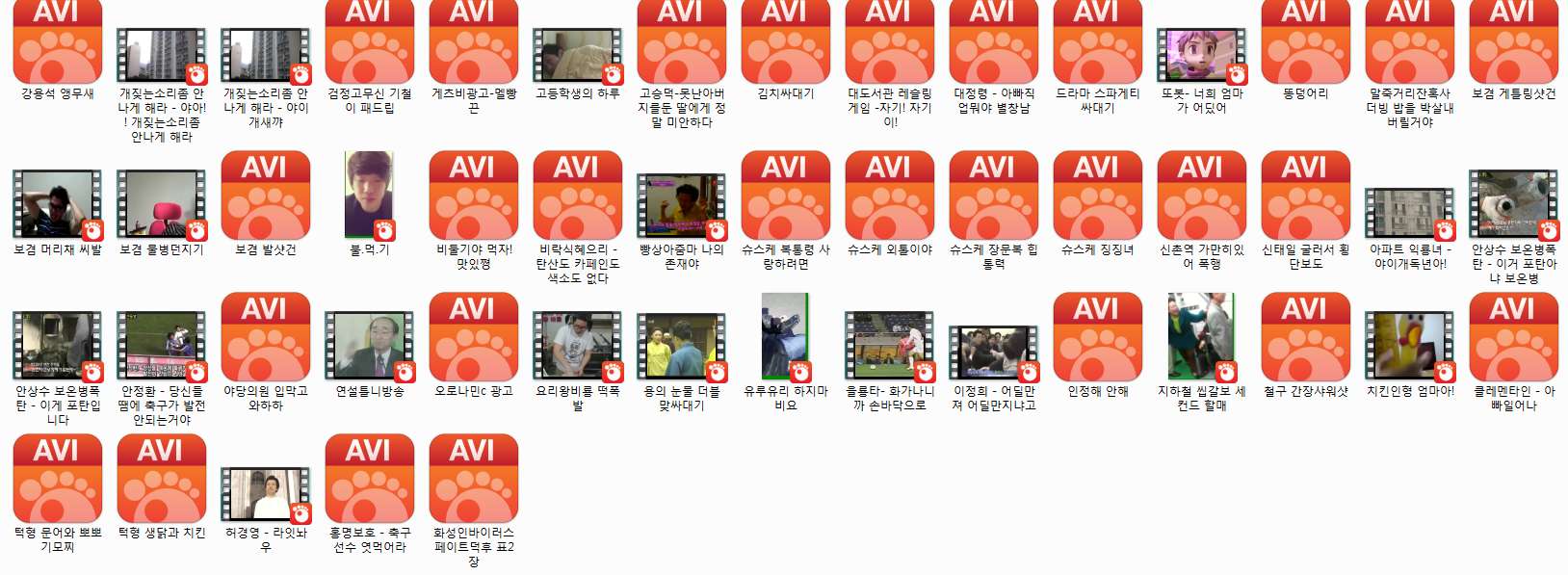1568x575 pixels.
Task: Click the '철구 간장샤워샷' AVI icon
Action: click(x=1305, y=337)
